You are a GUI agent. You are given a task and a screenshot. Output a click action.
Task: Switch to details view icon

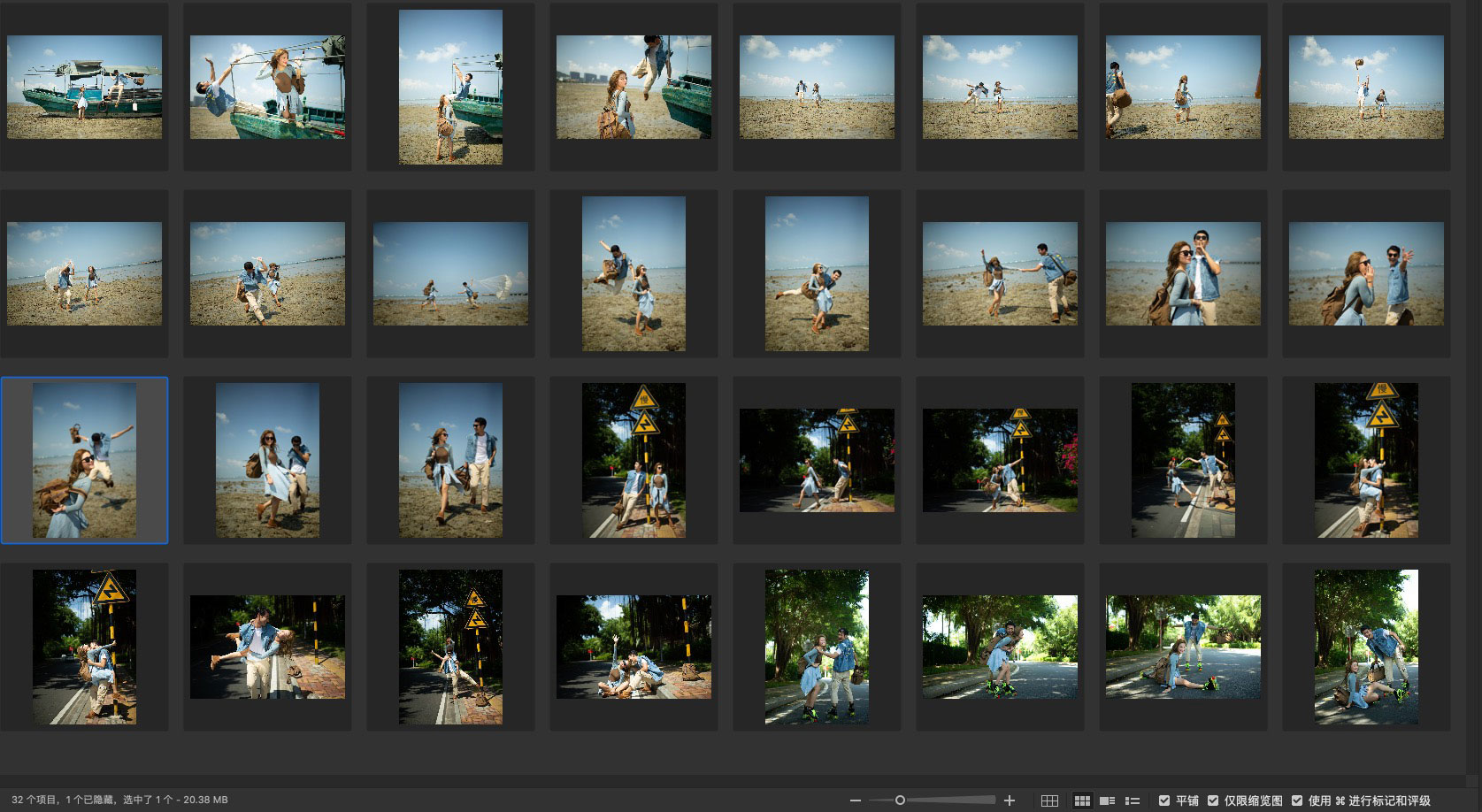coord(1107,801)
